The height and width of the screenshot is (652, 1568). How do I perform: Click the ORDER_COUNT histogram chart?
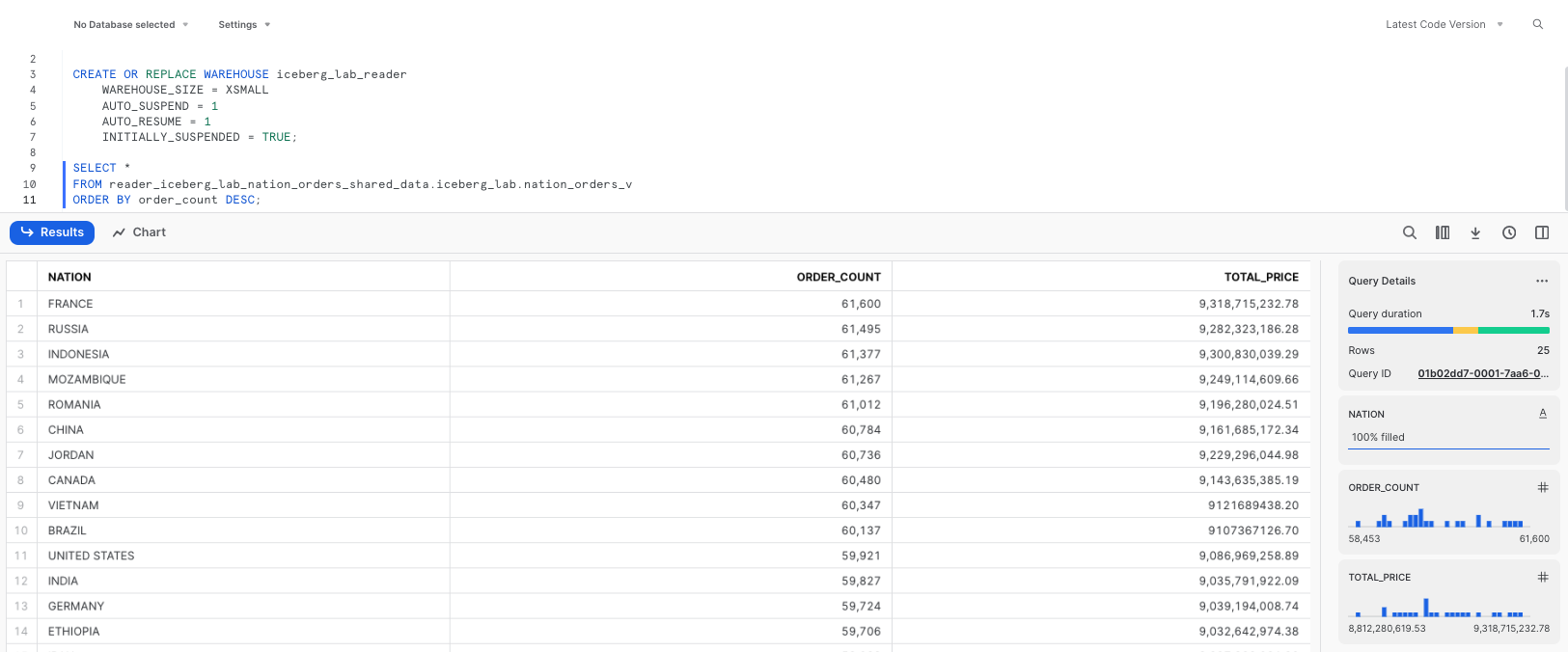point(1447,519)
